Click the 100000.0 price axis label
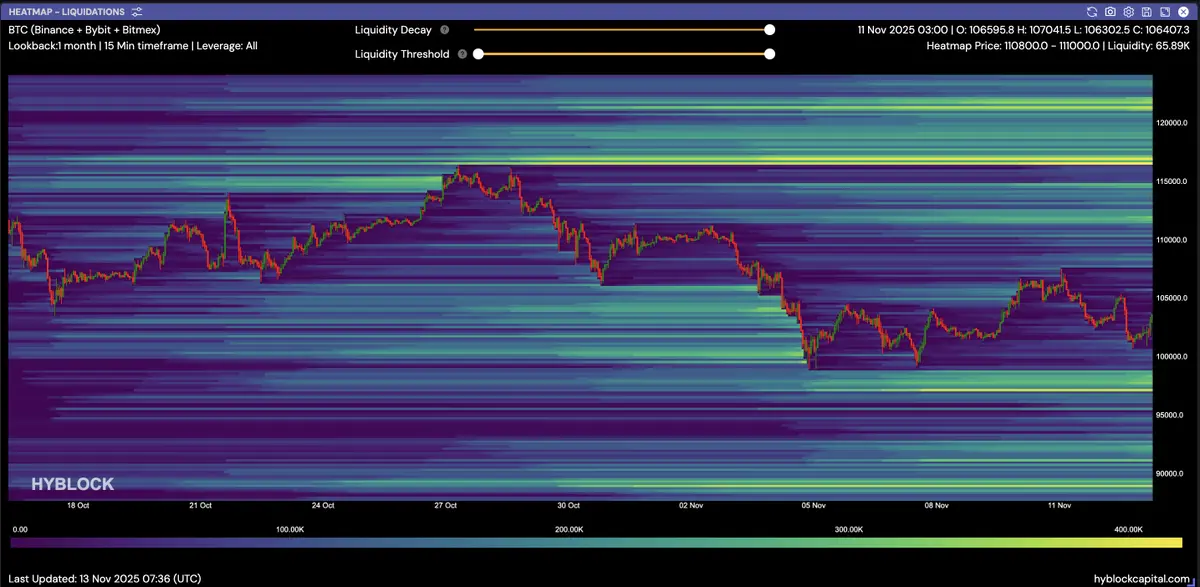The height and width of the screenshot is (587, 1200). tap(1172, 356)
